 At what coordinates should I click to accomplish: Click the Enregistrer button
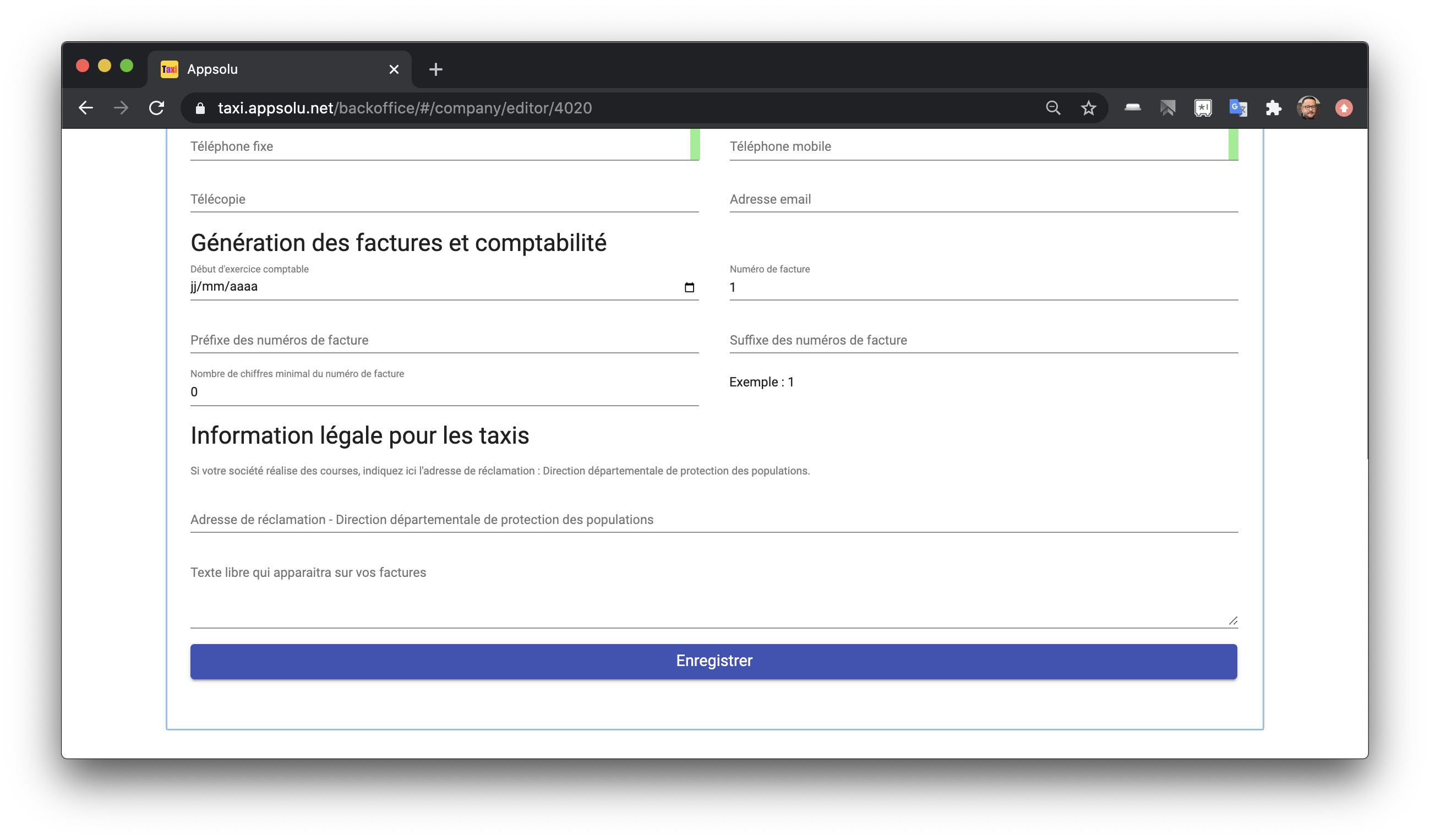(x=713, y=661)
